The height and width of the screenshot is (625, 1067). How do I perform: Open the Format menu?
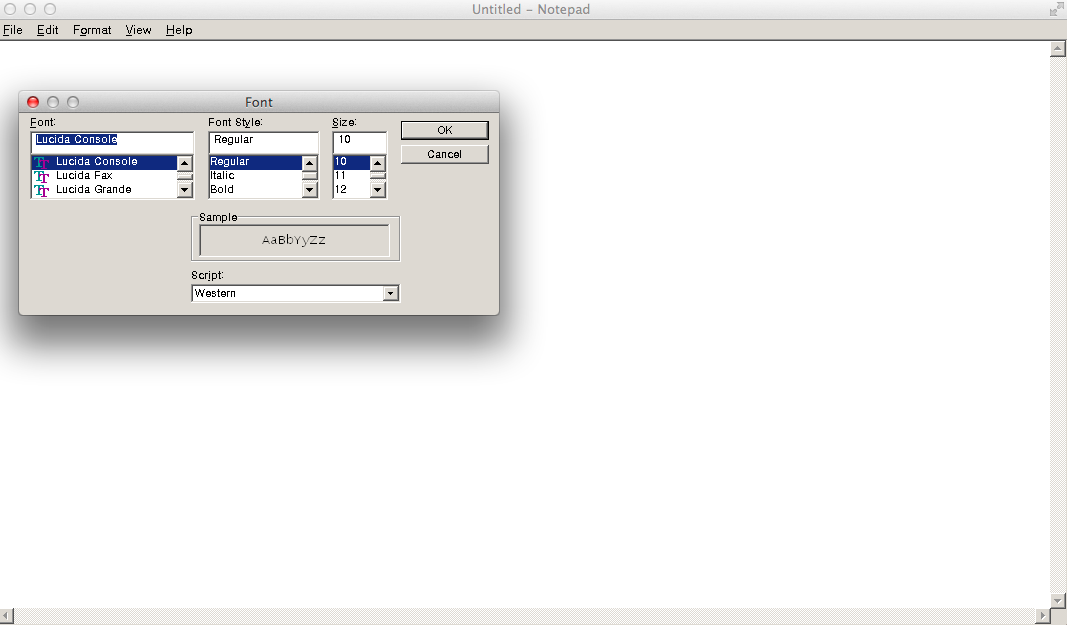pos(92,30)
